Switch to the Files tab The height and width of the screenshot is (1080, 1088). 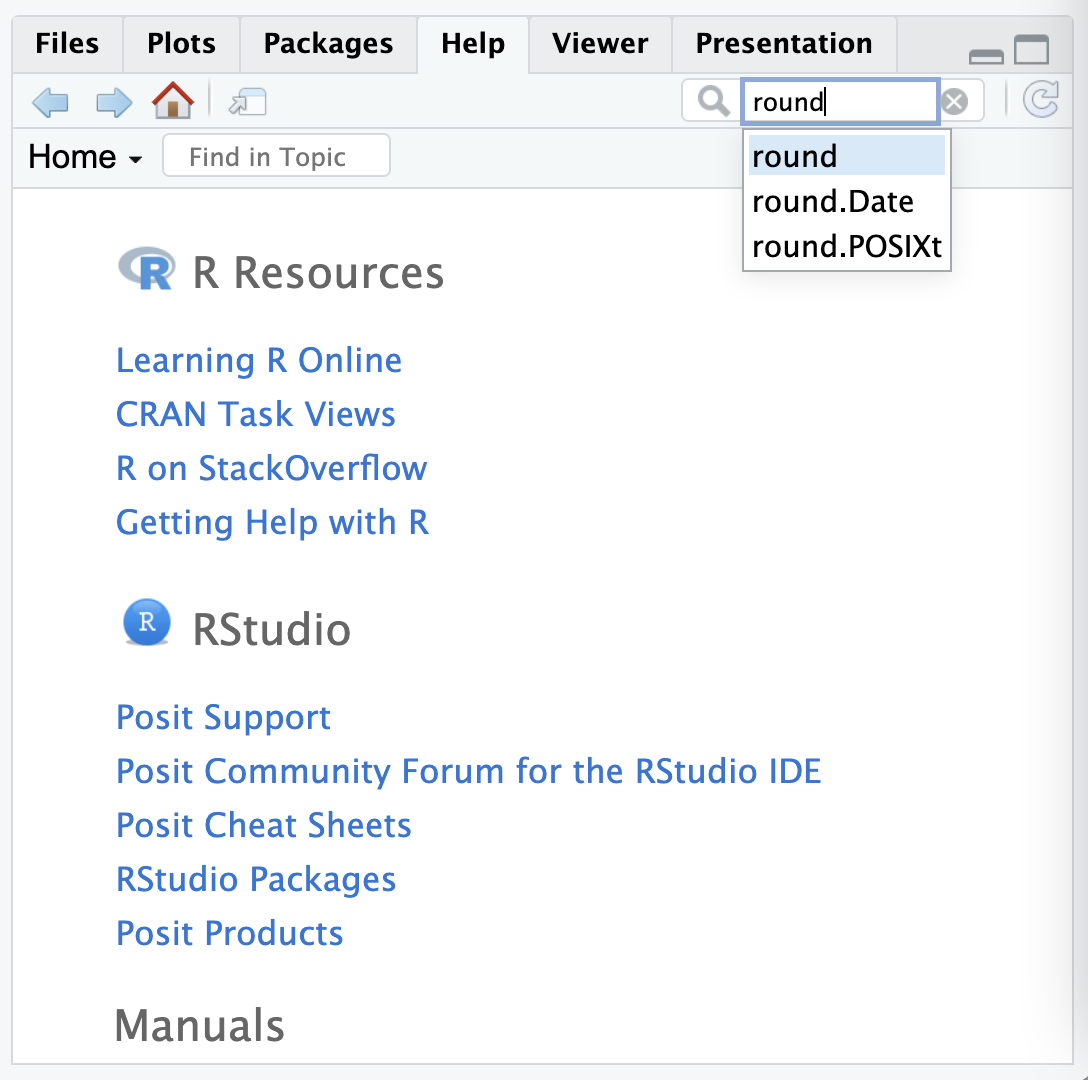tap(67, 44)
